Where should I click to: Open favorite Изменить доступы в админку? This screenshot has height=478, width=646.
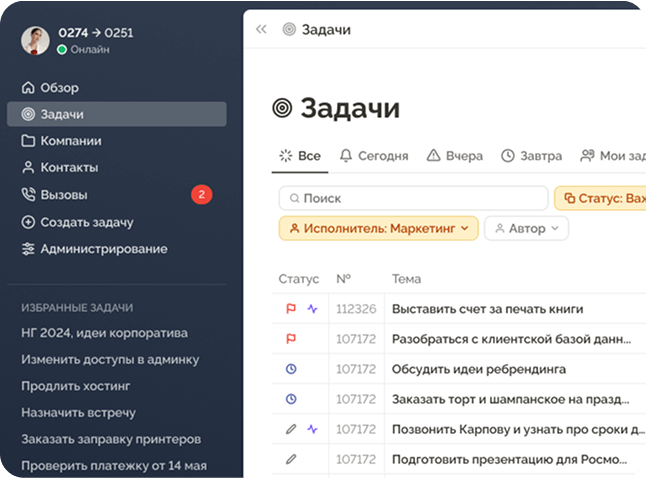[110, 359]
